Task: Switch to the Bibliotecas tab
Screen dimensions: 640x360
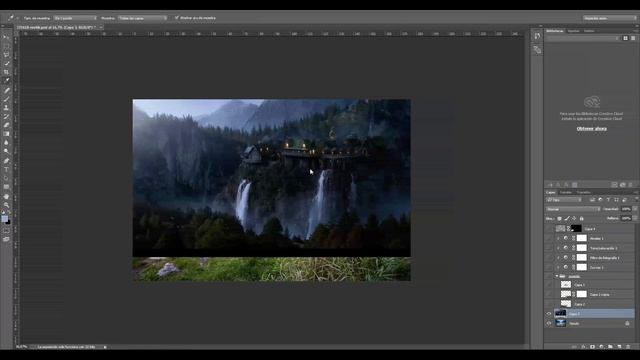Action: coord(555,31)
